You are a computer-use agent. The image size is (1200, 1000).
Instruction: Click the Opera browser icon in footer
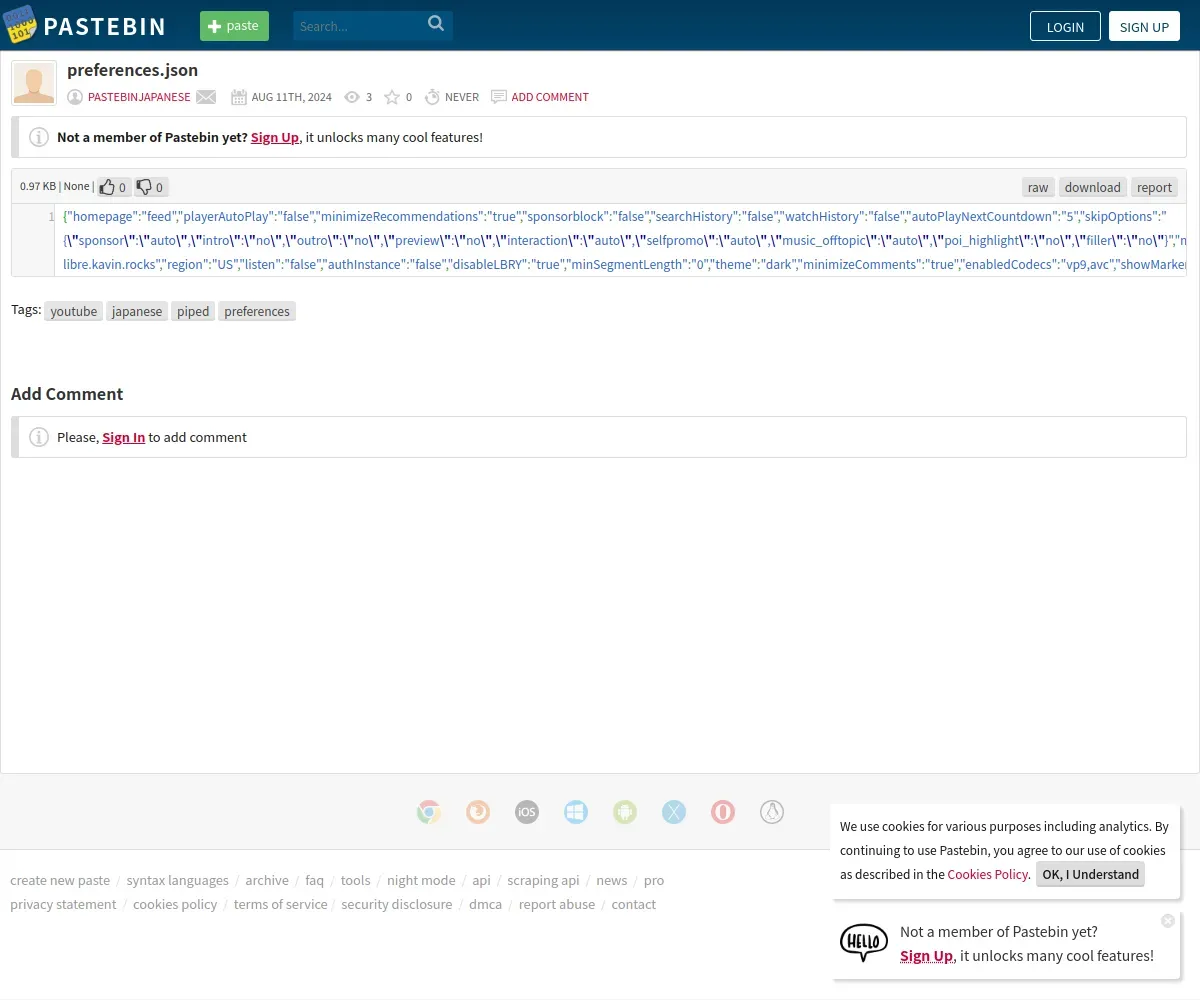[x=723, y=812]
